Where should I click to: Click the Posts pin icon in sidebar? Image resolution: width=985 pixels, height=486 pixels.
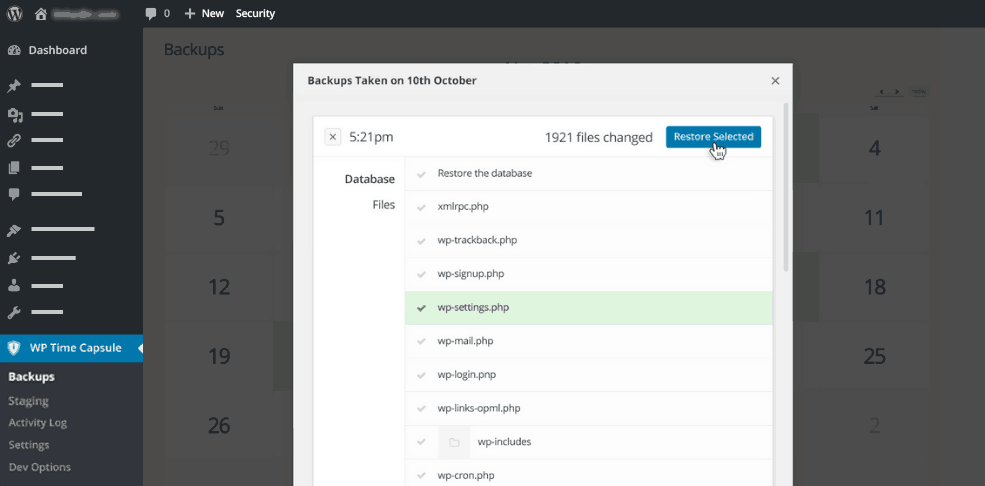point(14,86)
